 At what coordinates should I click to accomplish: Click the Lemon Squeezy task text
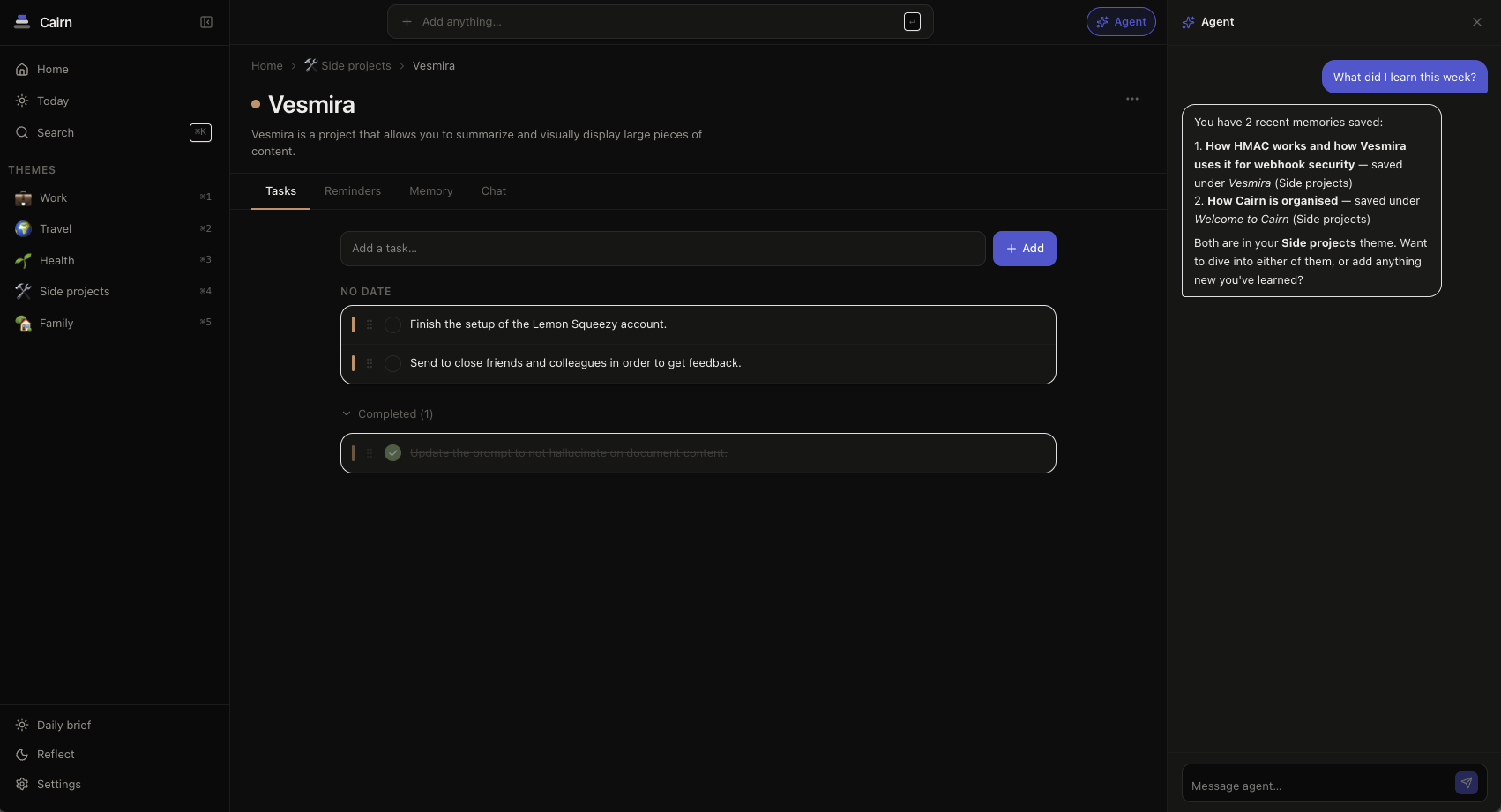pyautogui.click(x=538, y=324)
